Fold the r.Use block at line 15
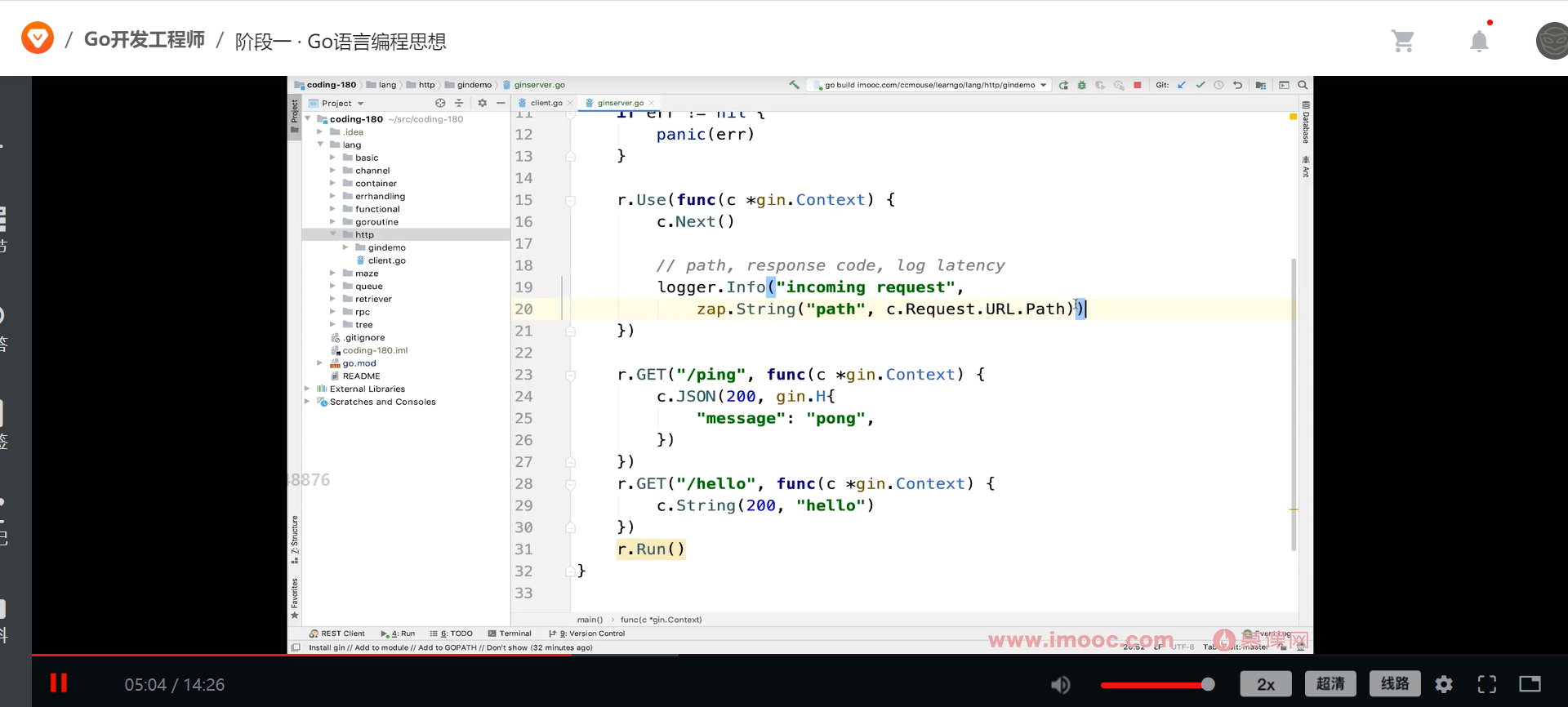The height and width of the screenshot is (707, 1568). point(570,200)
